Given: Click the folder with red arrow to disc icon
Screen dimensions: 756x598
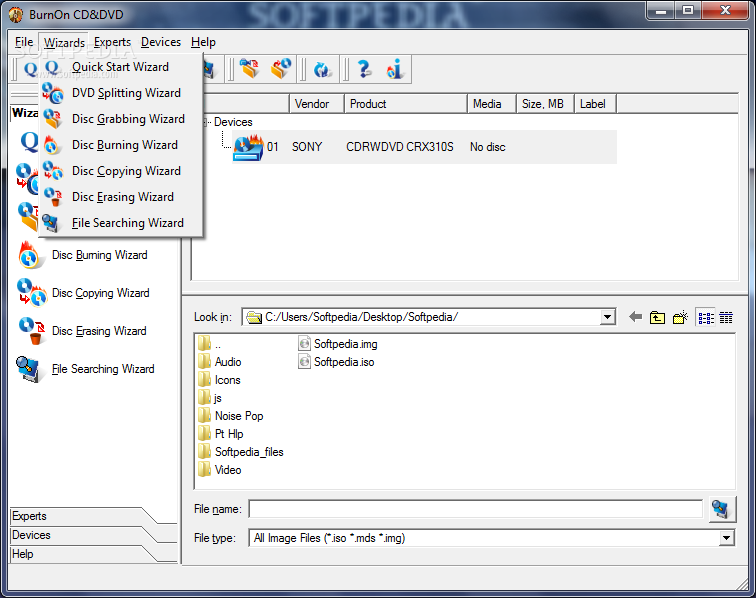Looking at the screenshot, I should coord(281,69).
